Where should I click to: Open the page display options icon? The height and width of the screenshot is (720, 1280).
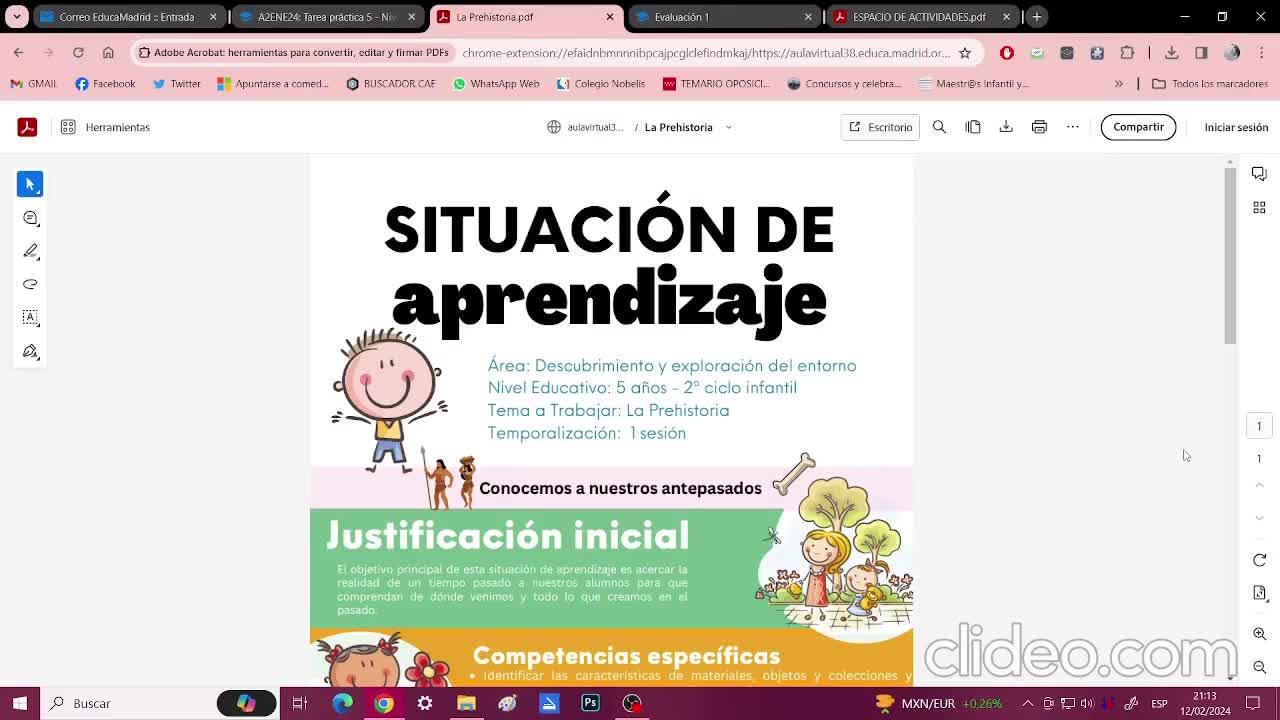(1259, 593)
